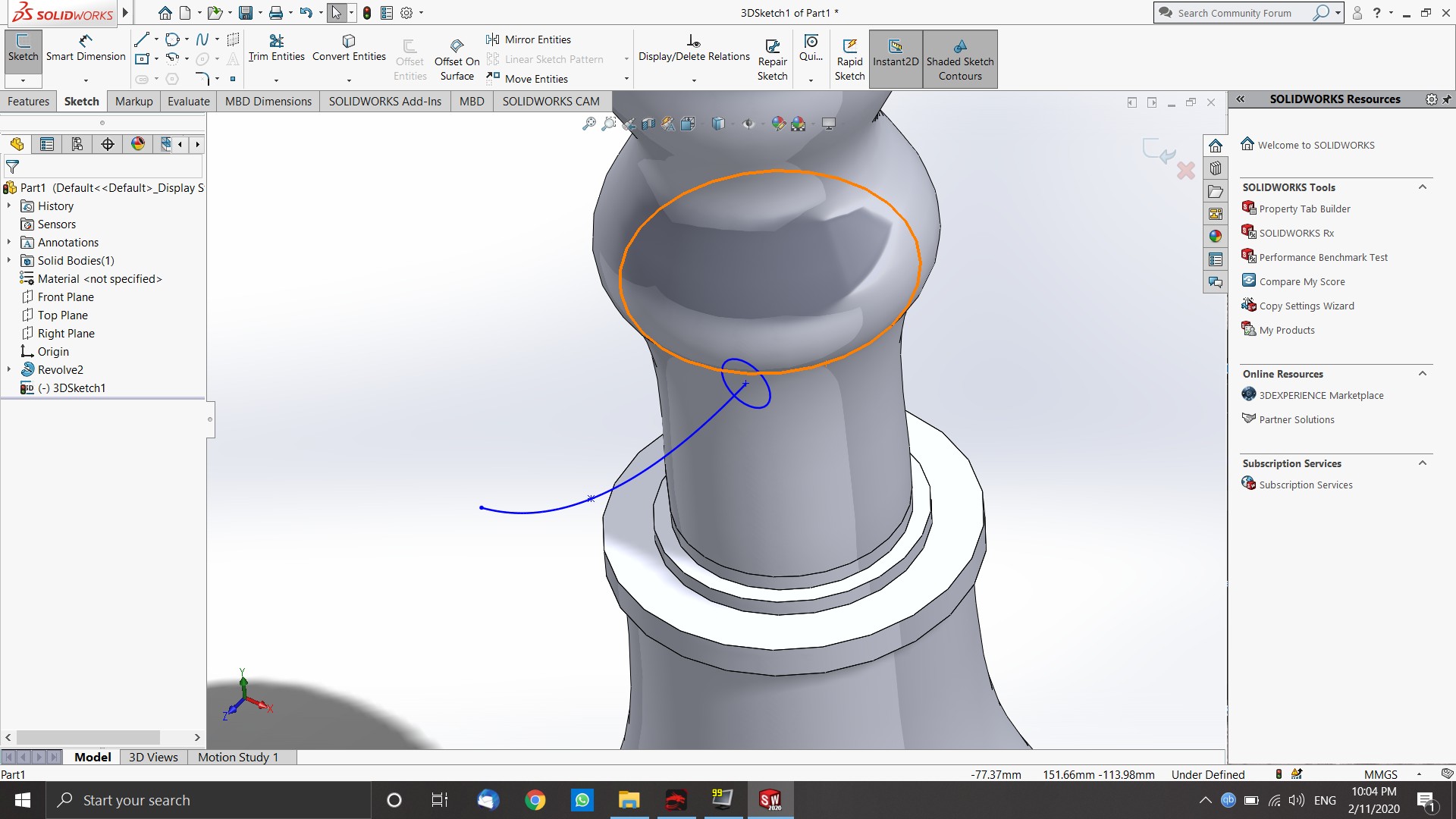Expand the Solid Bodies(1) folder
Image resolution: width=1456 pixels, height=819 pixels.
point(9,261)
